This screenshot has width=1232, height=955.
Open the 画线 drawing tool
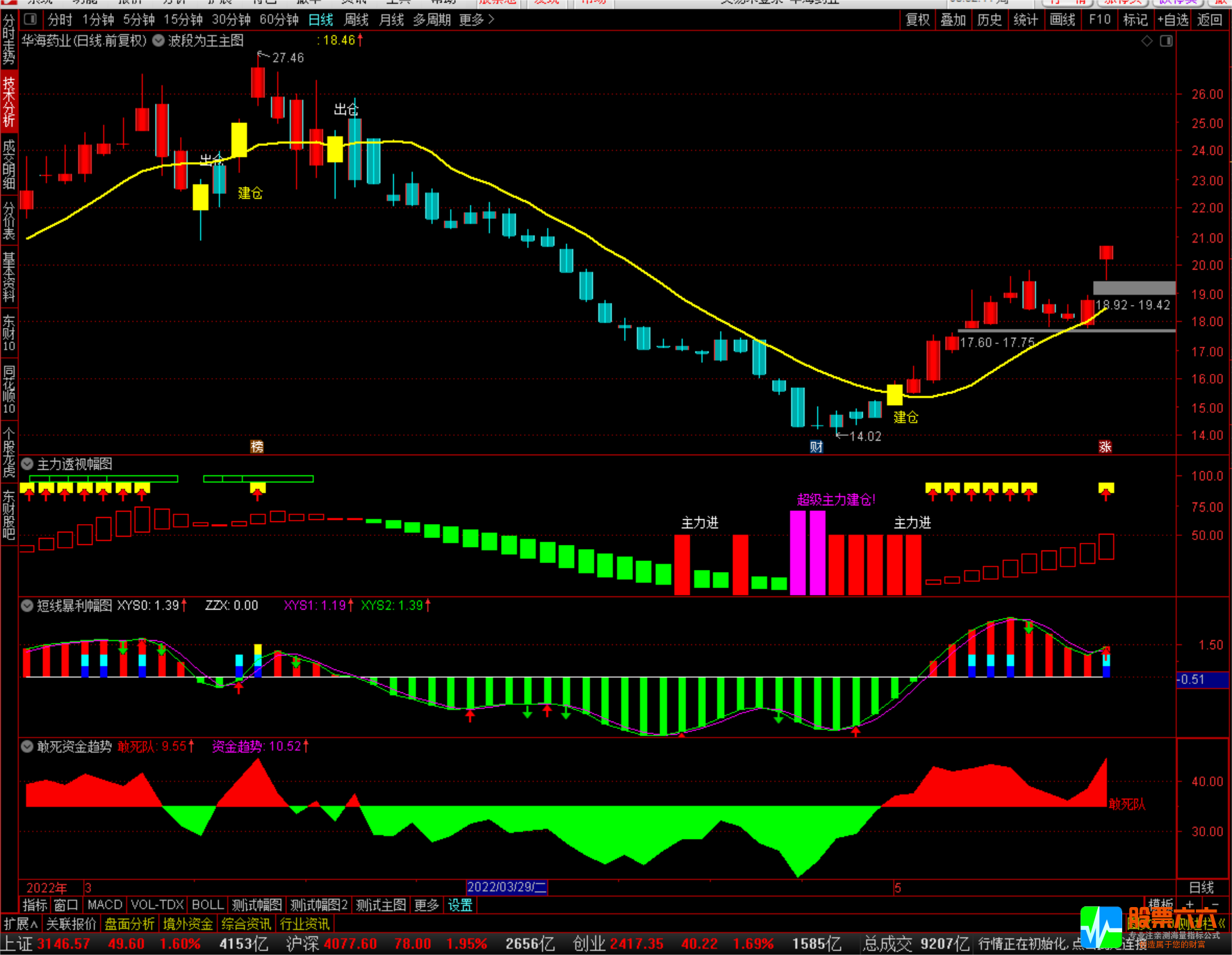[1062, 19]
